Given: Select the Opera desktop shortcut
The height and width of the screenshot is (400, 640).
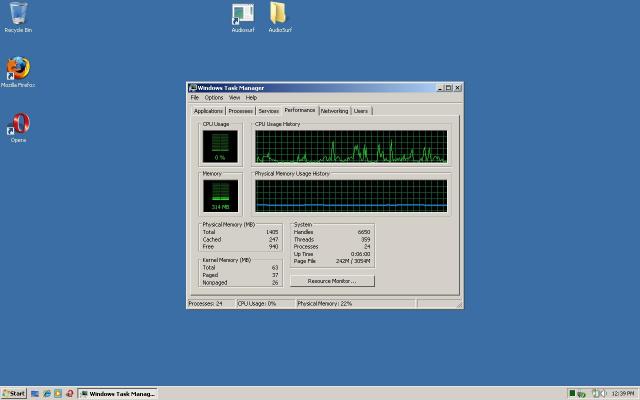Looking at the screenshot, I should [x=18, y=127].
